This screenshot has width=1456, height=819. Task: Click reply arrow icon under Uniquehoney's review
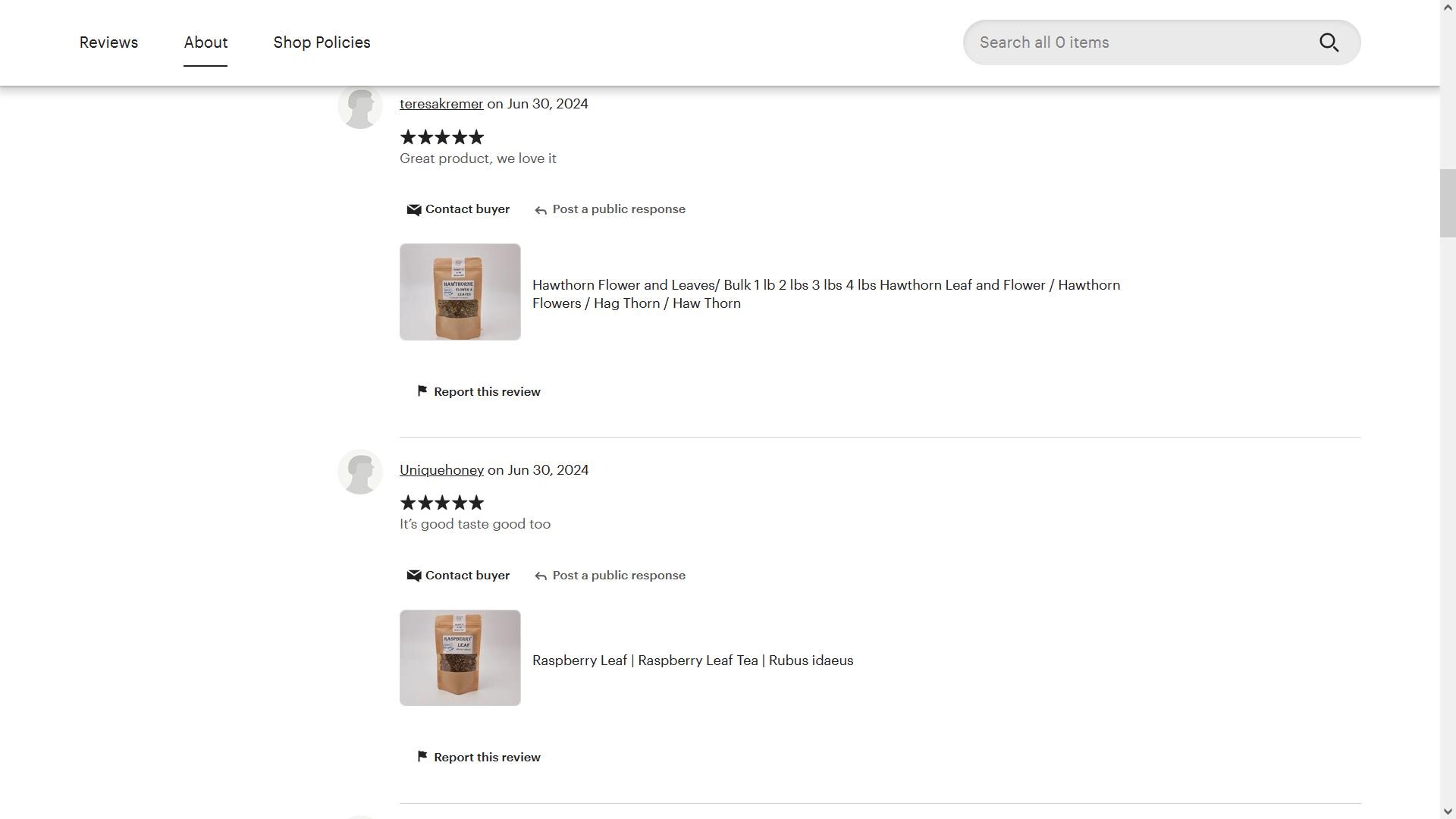tap(541, 576)
